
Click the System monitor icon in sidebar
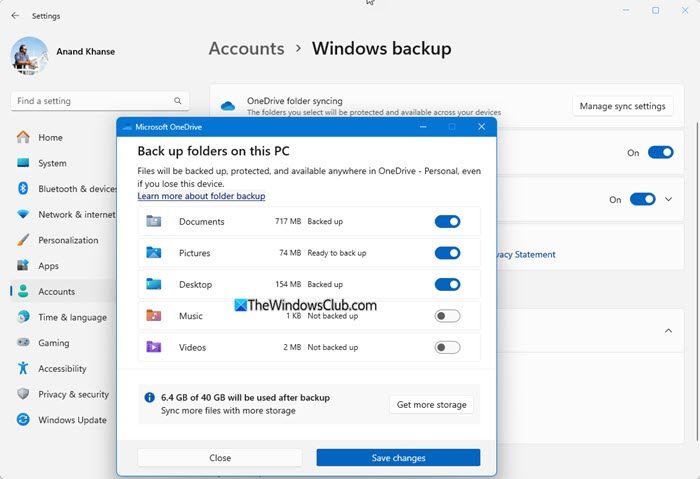click(23, 162)
